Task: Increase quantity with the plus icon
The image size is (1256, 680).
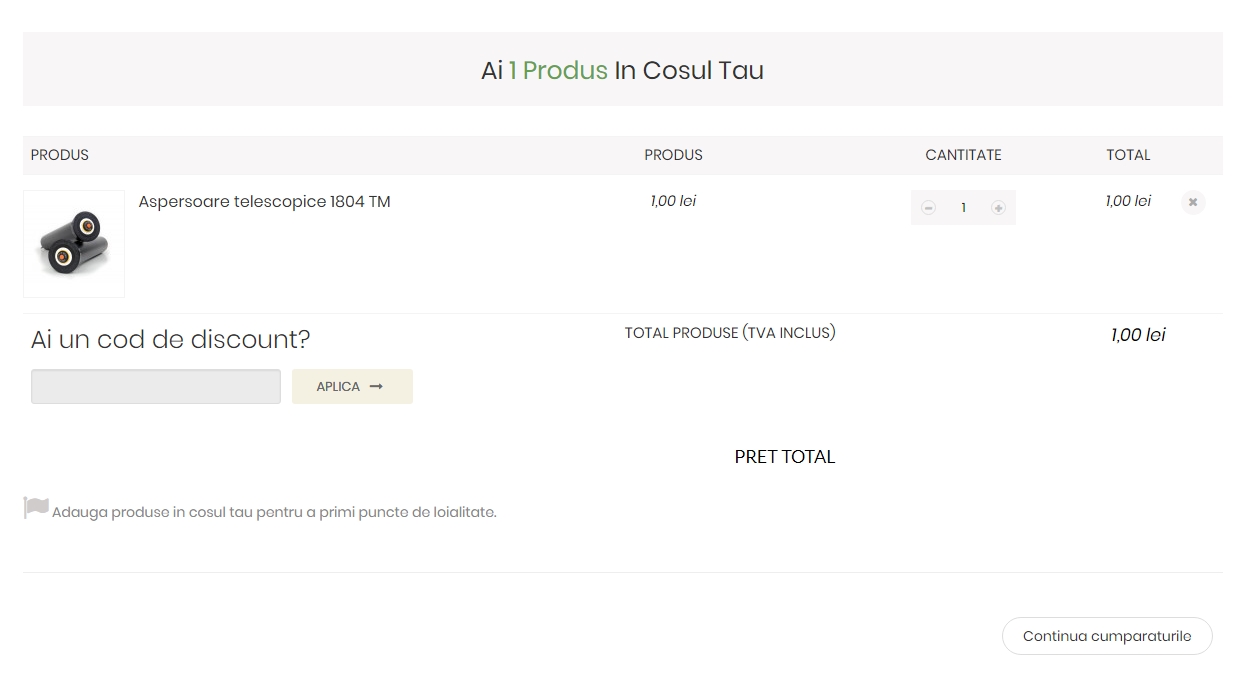Action: [998, 208]
